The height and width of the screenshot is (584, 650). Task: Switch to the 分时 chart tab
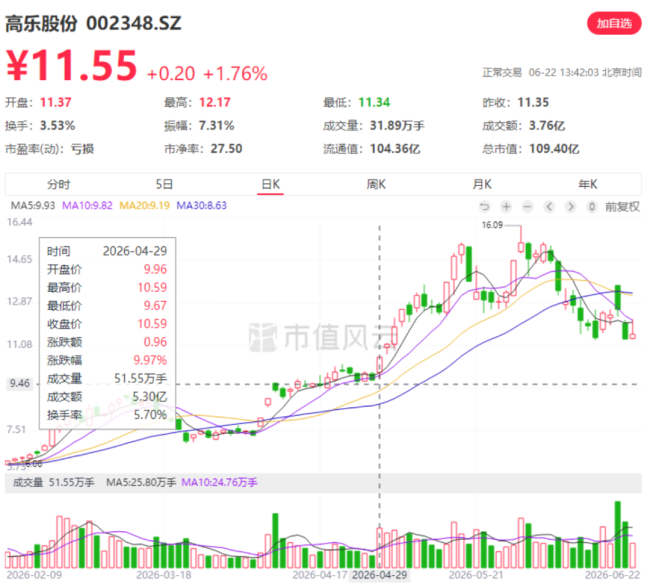pos(58,184)
